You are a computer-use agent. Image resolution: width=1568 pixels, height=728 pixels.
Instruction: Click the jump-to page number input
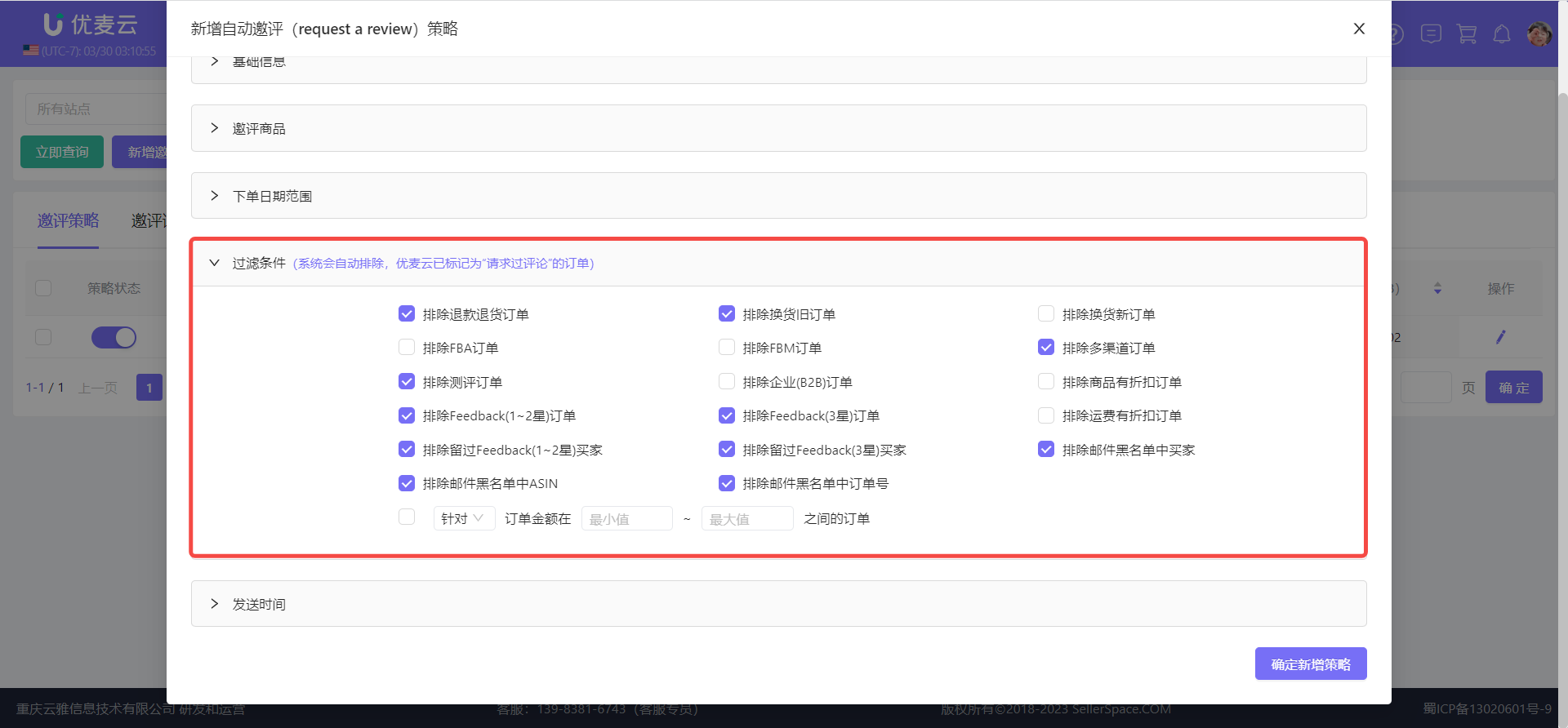tap(1426, 388)
